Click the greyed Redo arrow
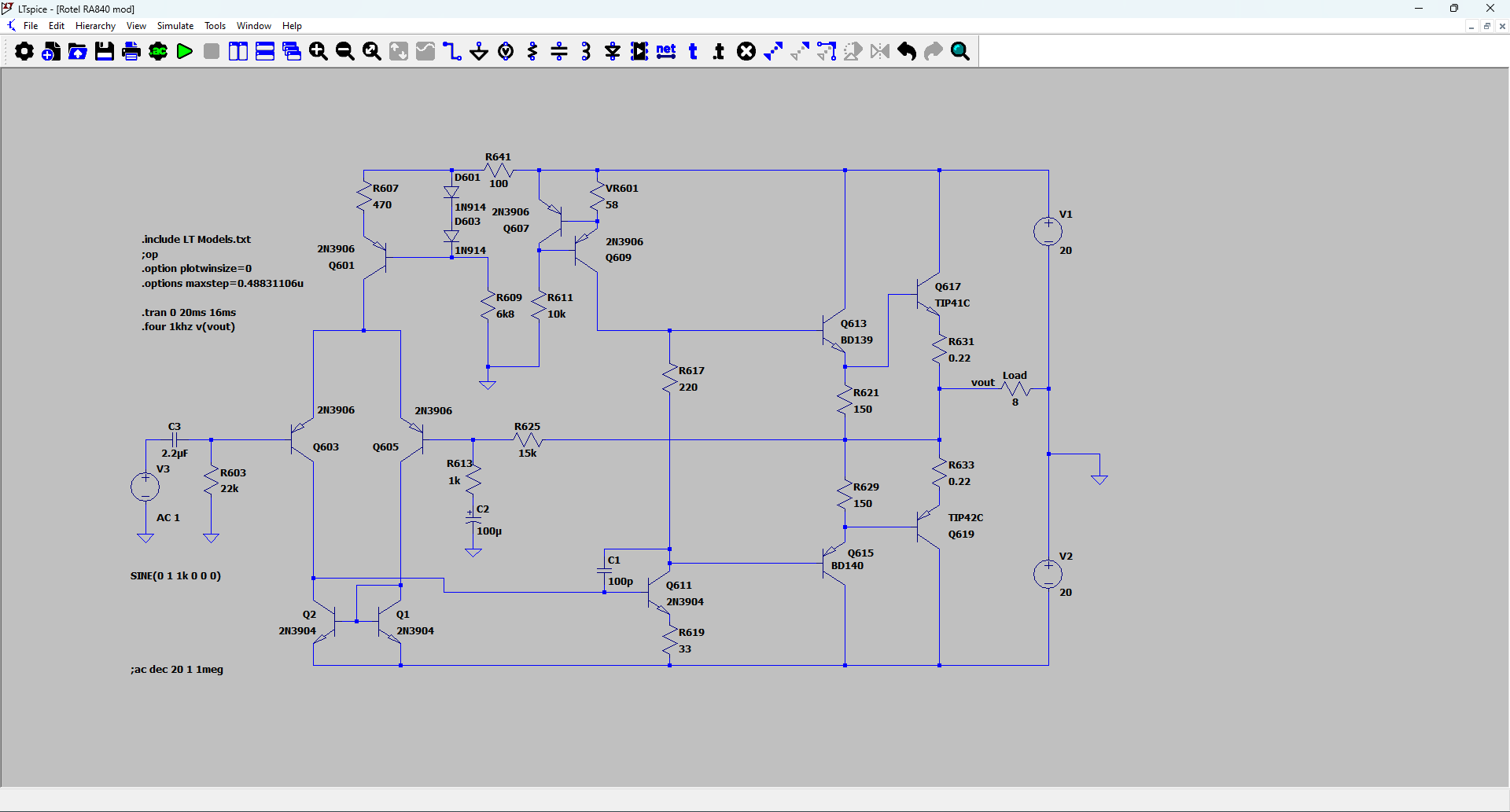1510x812 pixels. click(934, 52)
